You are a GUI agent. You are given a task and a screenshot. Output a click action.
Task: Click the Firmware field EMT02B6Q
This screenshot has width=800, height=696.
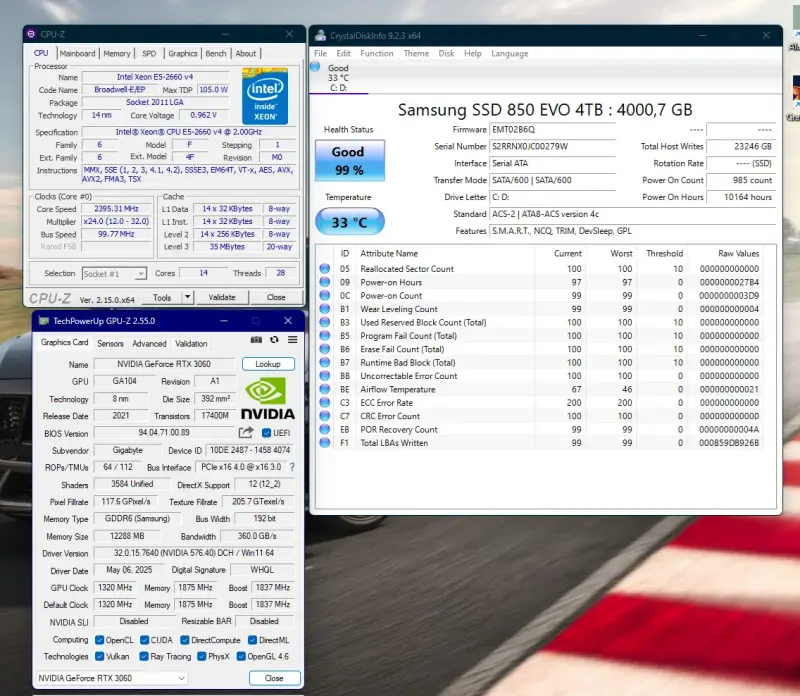[x=552, y=130]
